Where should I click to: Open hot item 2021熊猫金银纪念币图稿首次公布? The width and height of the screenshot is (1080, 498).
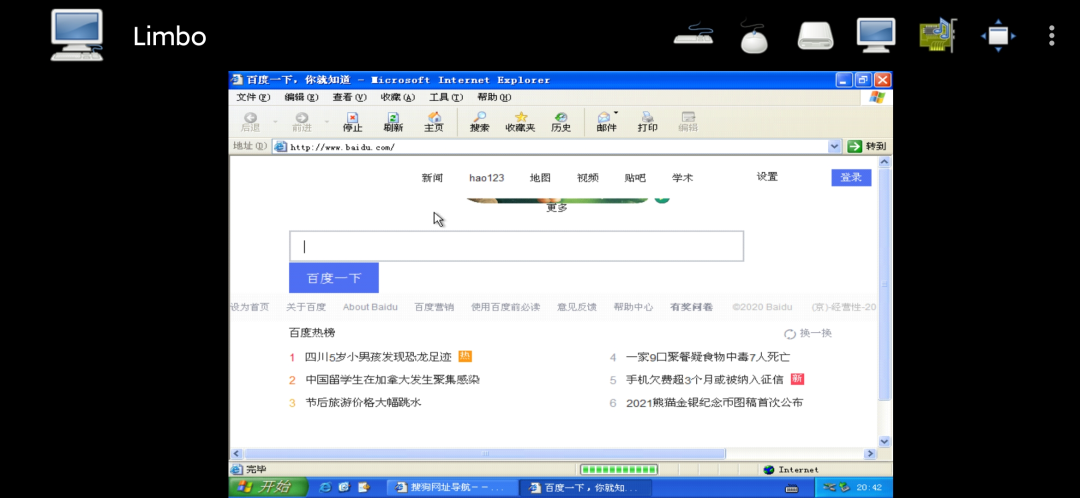coord(714,403)
